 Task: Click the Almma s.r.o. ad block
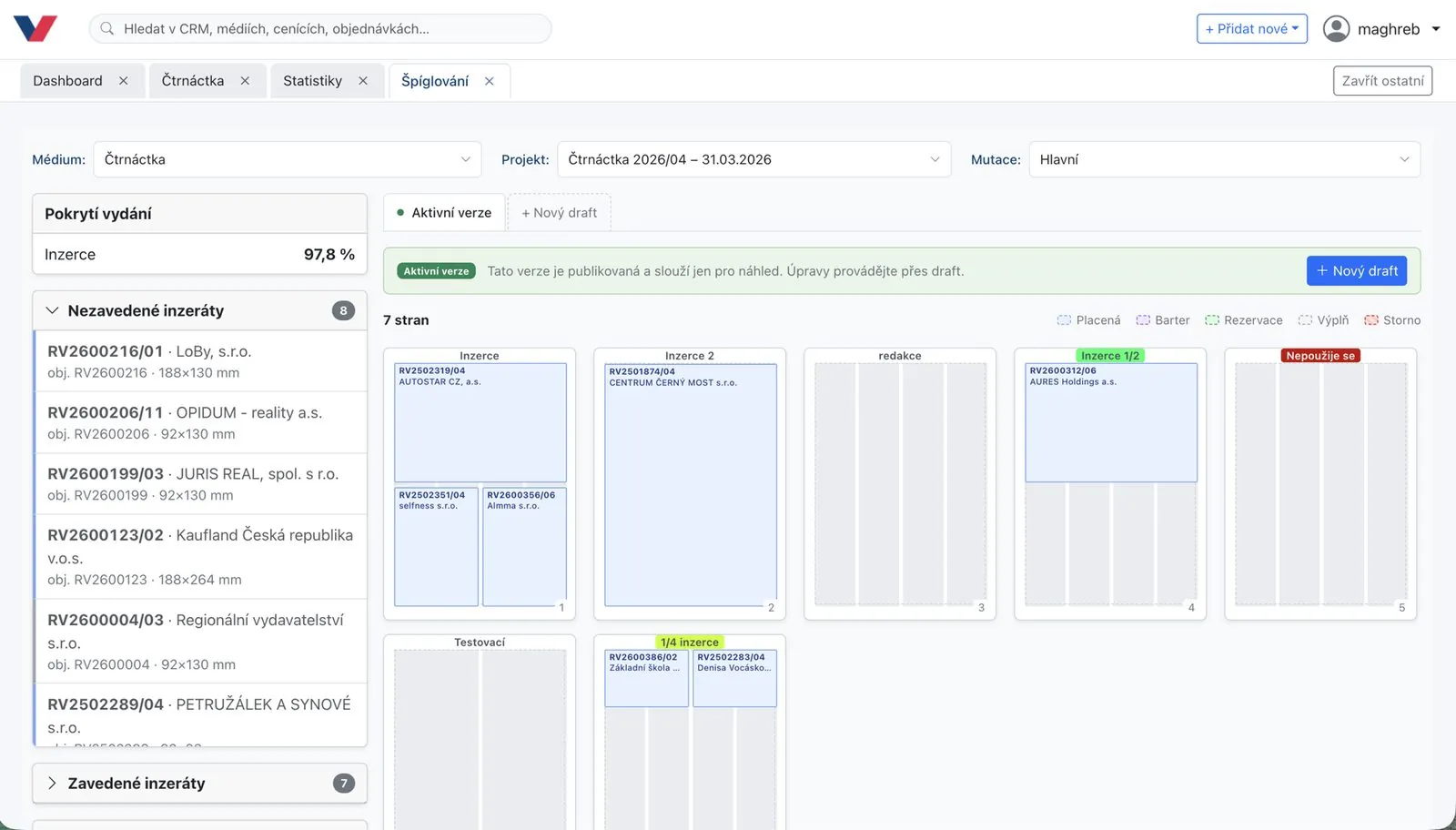coord(524,547)
